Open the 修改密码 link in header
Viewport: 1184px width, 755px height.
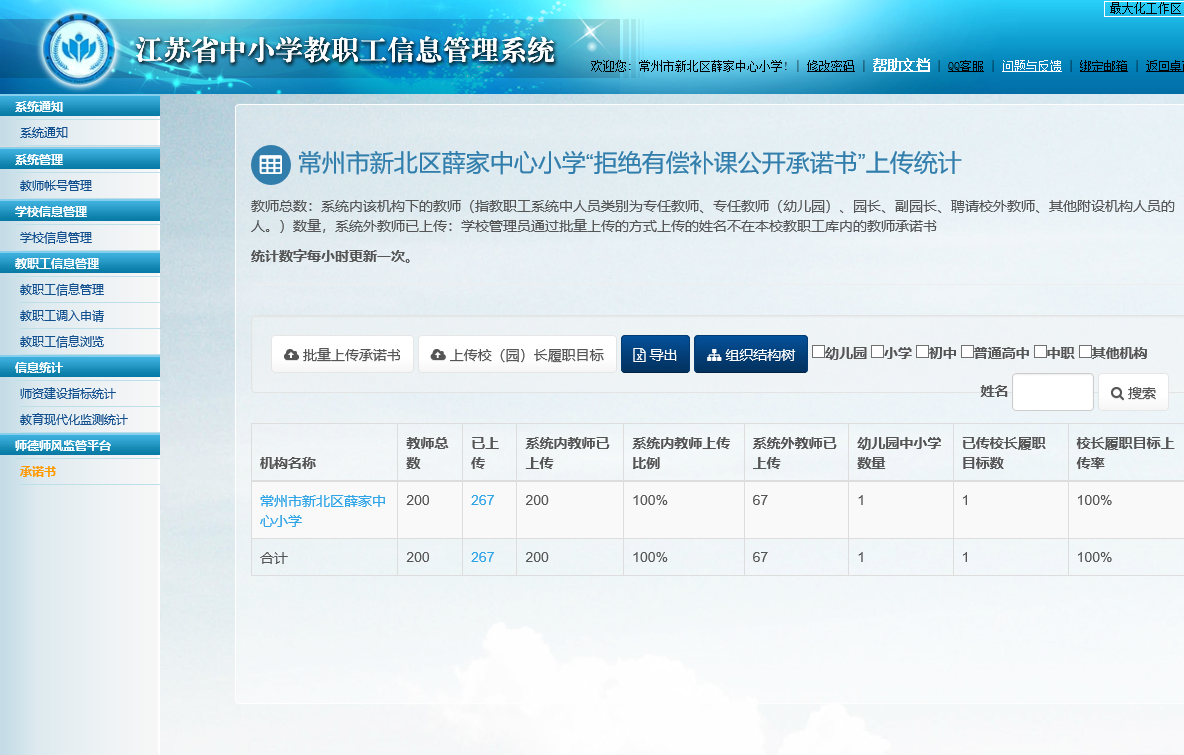(x=830, y=66)
